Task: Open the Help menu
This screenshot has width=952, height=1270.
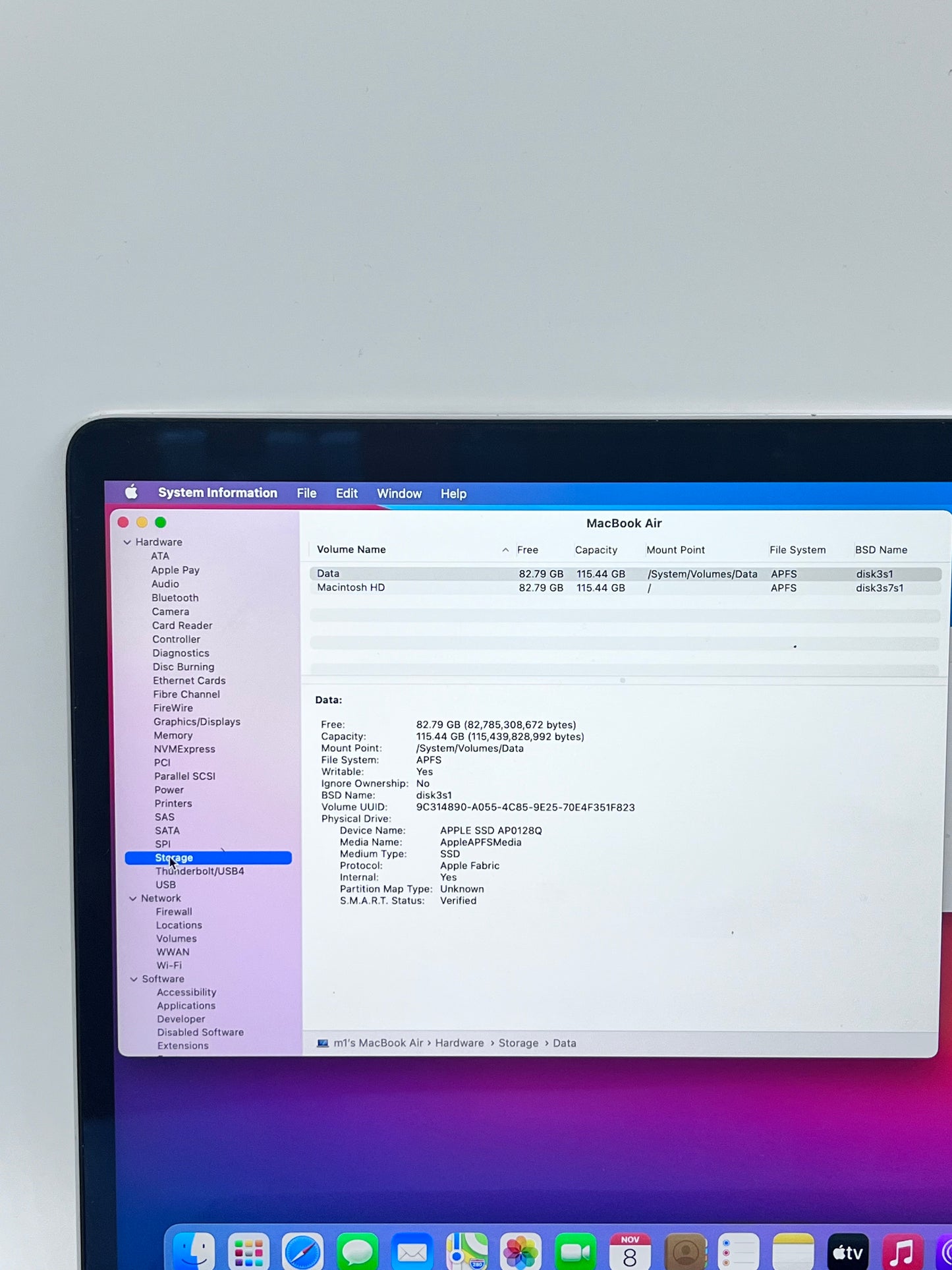Action: 453,494
